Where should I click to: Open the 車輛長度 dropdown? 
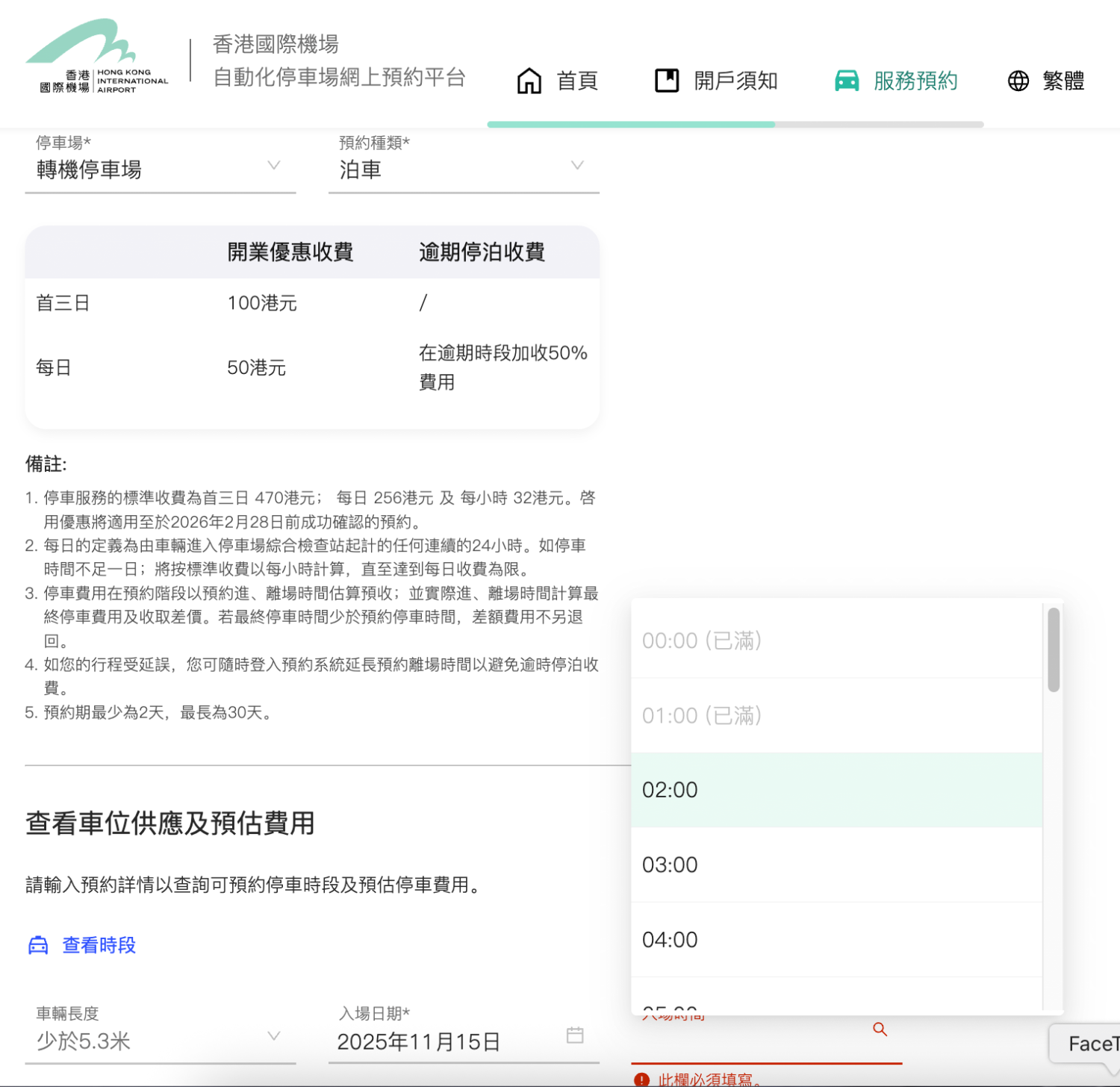tap(160, 1040)
